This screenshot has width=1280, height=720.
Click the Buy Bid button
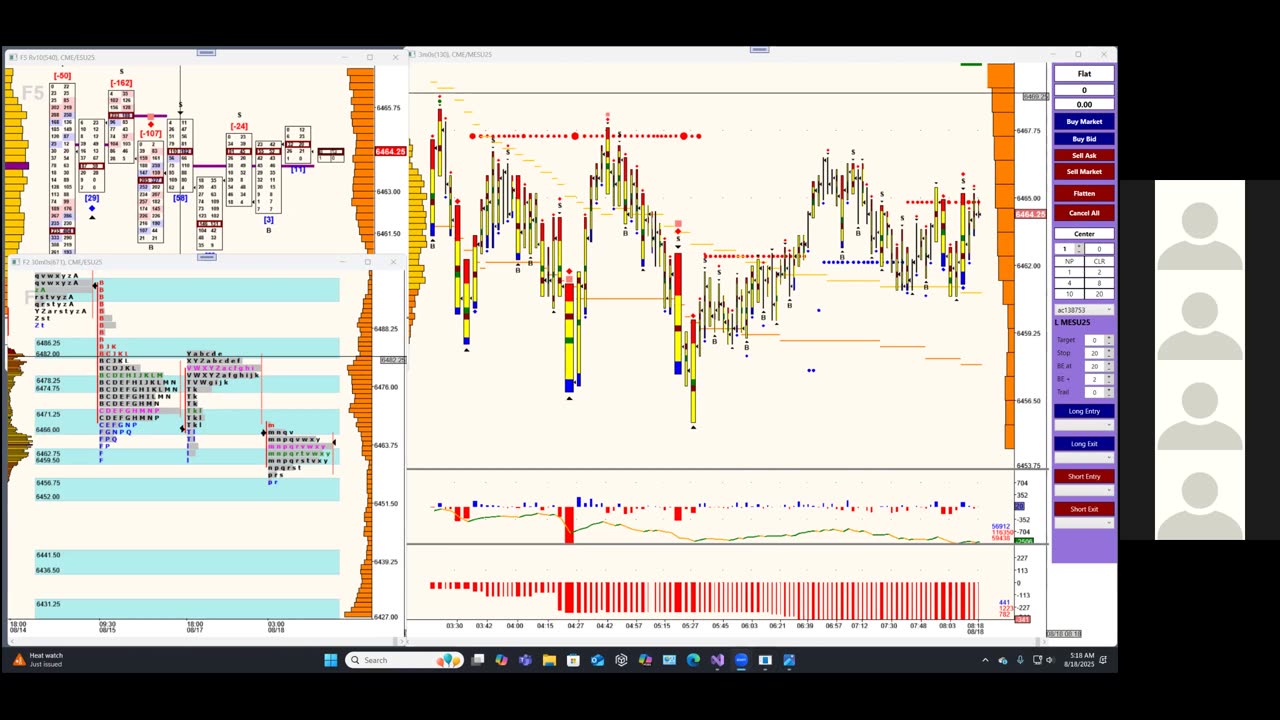coord(1084,139)
